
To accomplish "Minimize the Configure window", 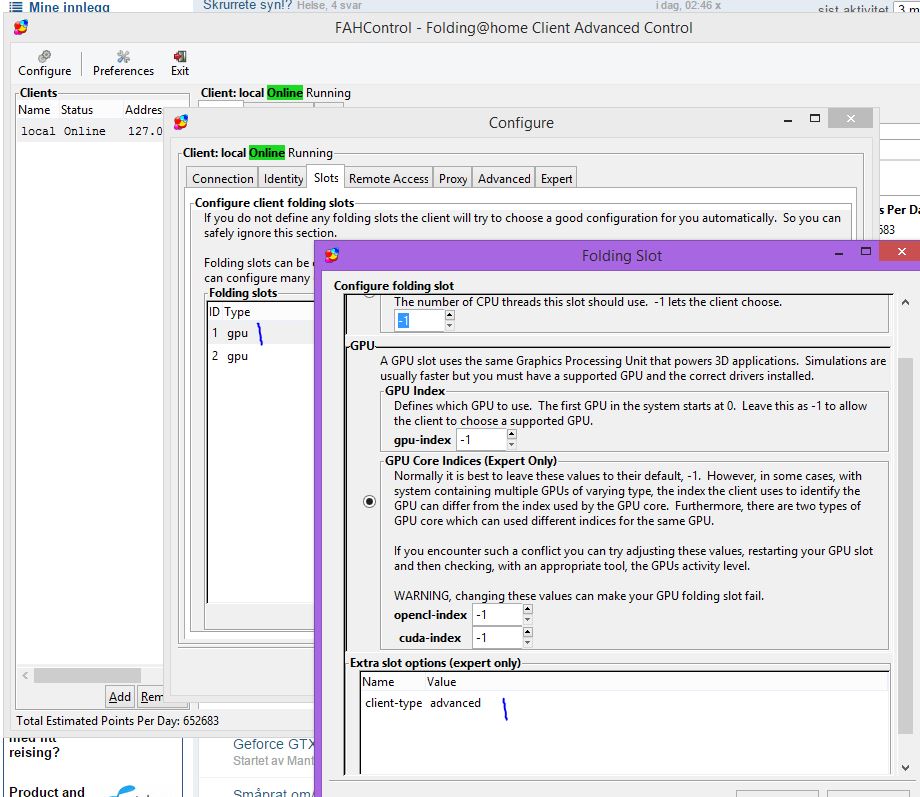I will click(x=788, y=120).
